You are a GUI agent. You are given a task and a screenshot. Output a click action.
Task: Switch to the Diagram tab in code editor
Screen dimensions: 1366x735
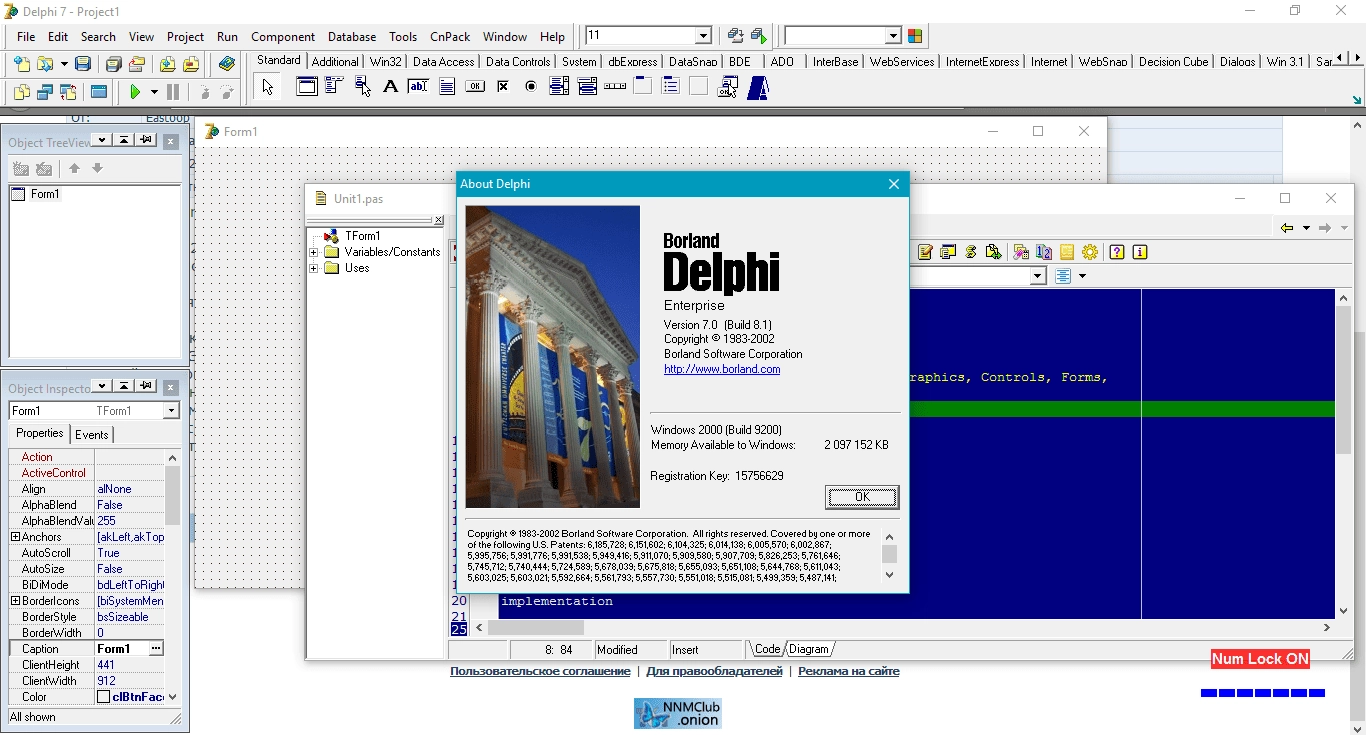pyautogui.click(x=809, y=649)
